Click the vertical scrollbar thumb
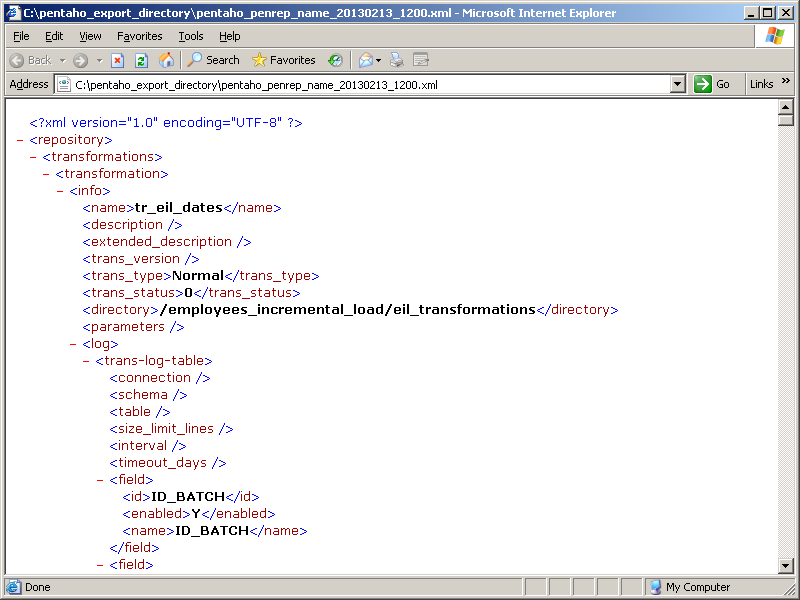Viewport: 800px width, 600px height. (786, 120)
